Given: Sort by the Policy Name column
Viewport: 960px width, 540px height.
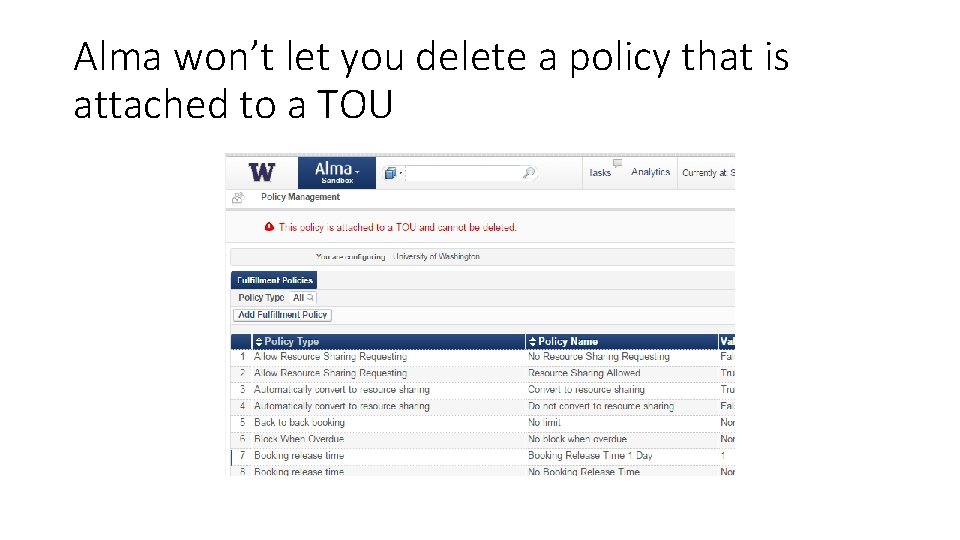Looking at the screenshot, I should (567, 341).
